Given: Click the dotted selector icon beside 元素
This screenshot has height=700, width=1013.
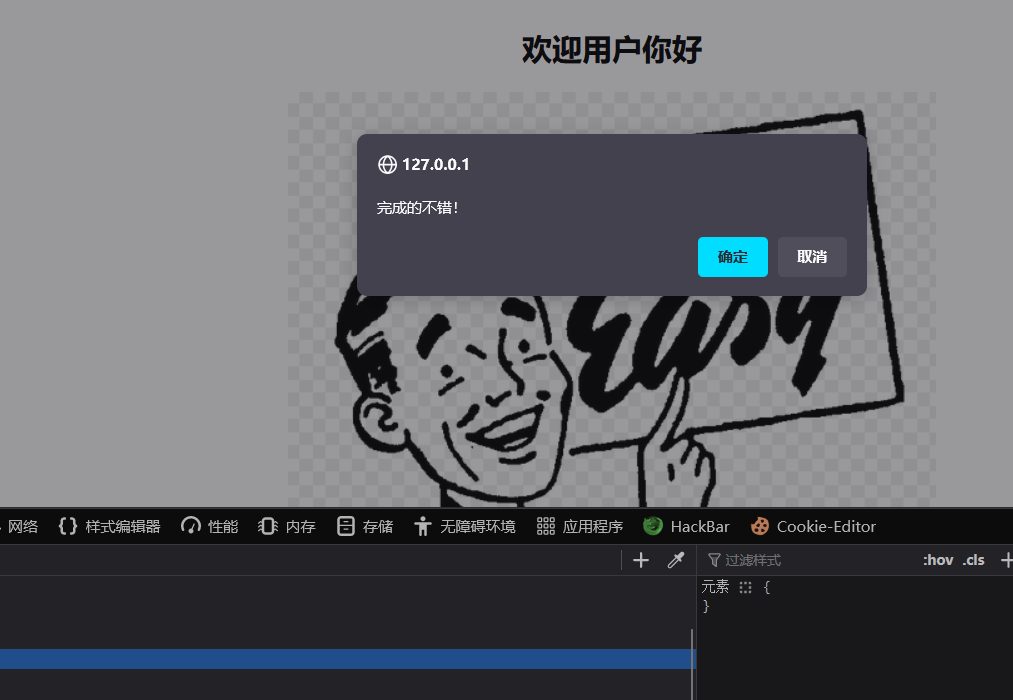Looking at the screenshot, I should pyautogui.click(x=745, y=587).
